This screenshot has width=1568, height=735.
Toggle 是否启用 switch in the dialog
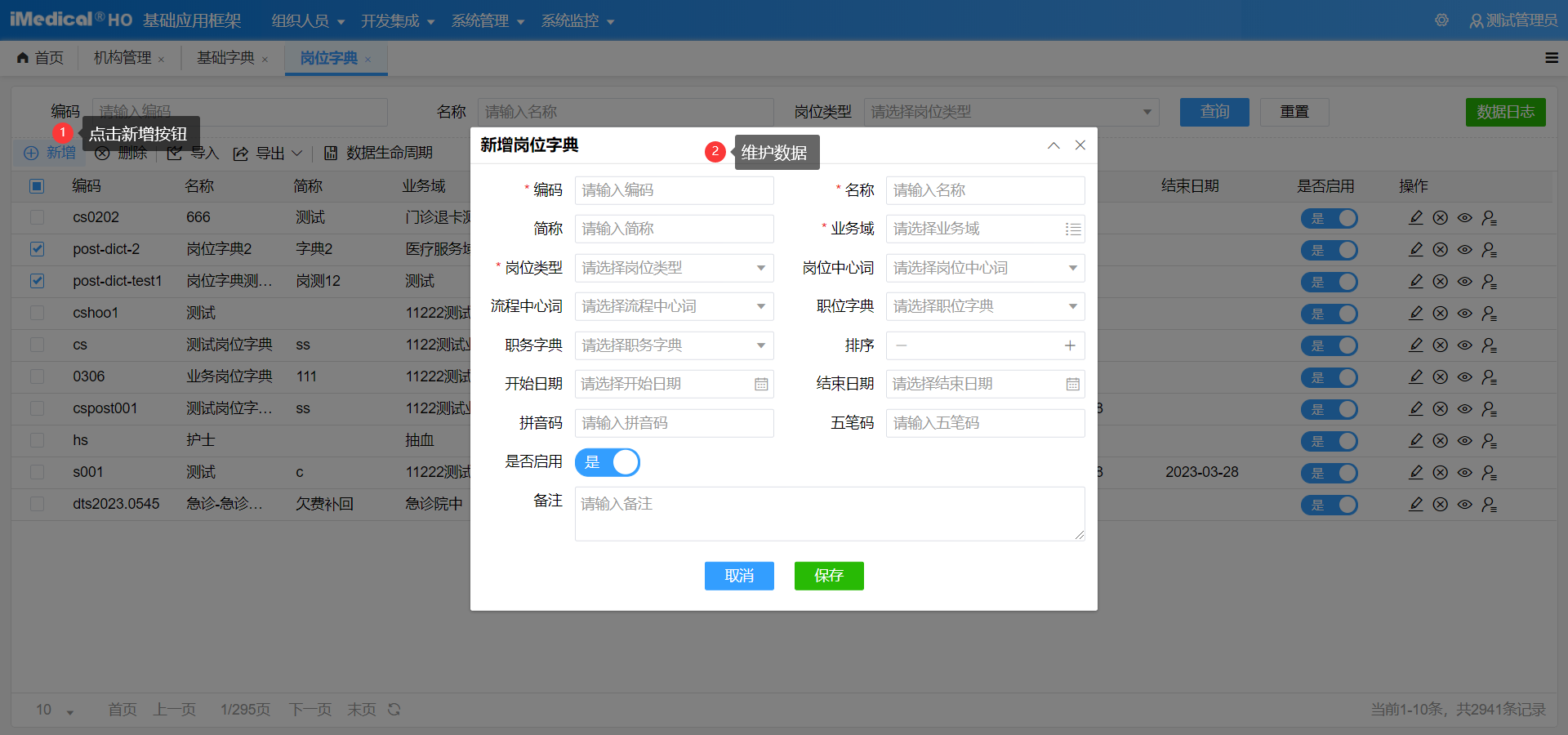point(608,462)
